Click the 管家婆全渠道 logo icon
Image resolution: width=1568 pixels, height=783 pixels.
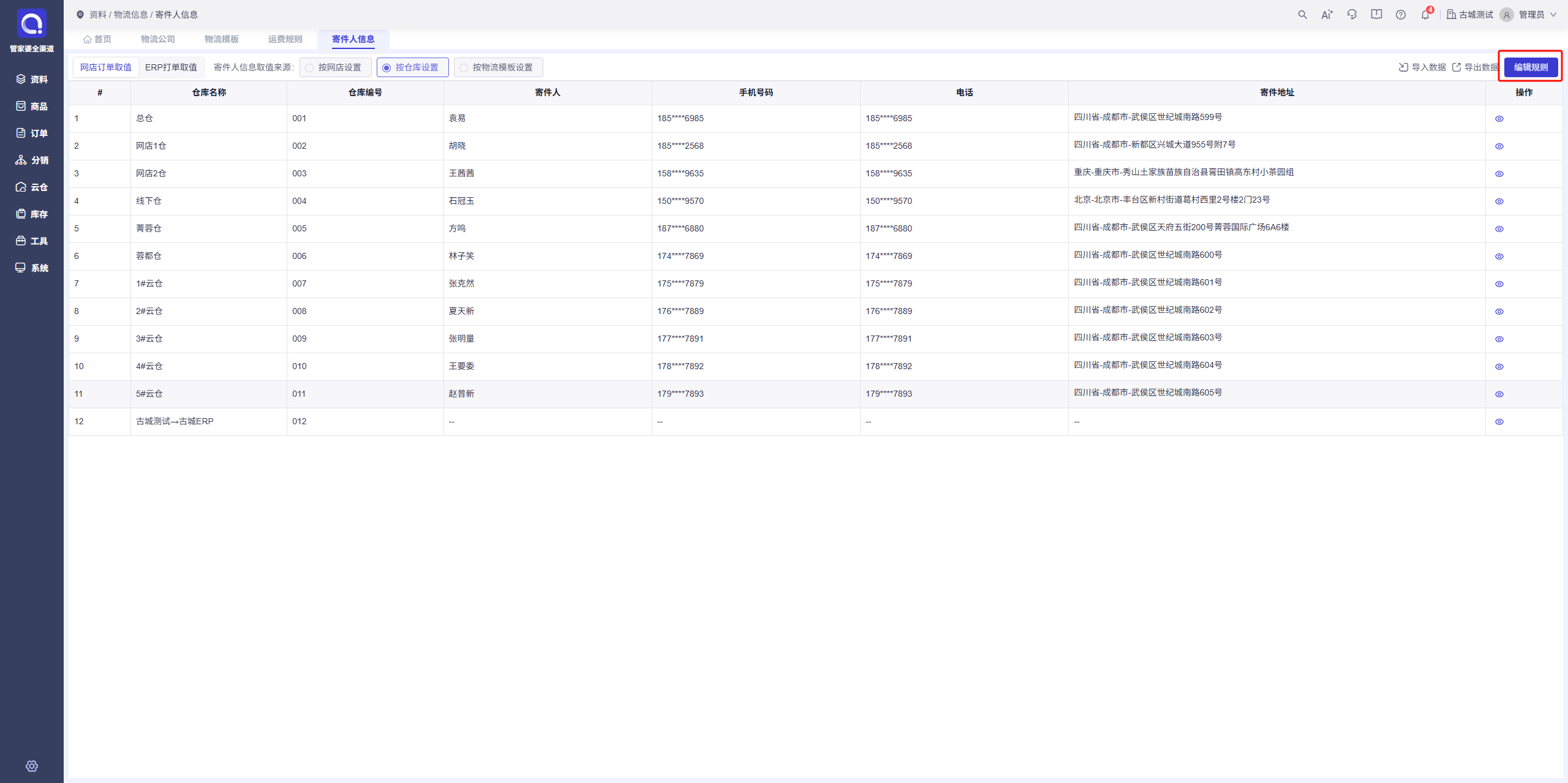pyautogui.click(x=31, y=23)
